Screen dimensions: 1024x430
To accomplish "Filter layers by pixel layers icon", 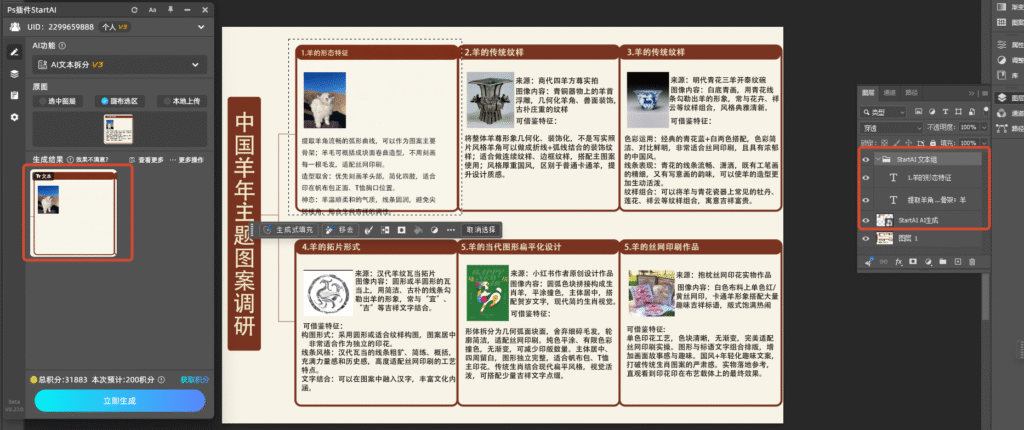I will (x=919, y=111).
